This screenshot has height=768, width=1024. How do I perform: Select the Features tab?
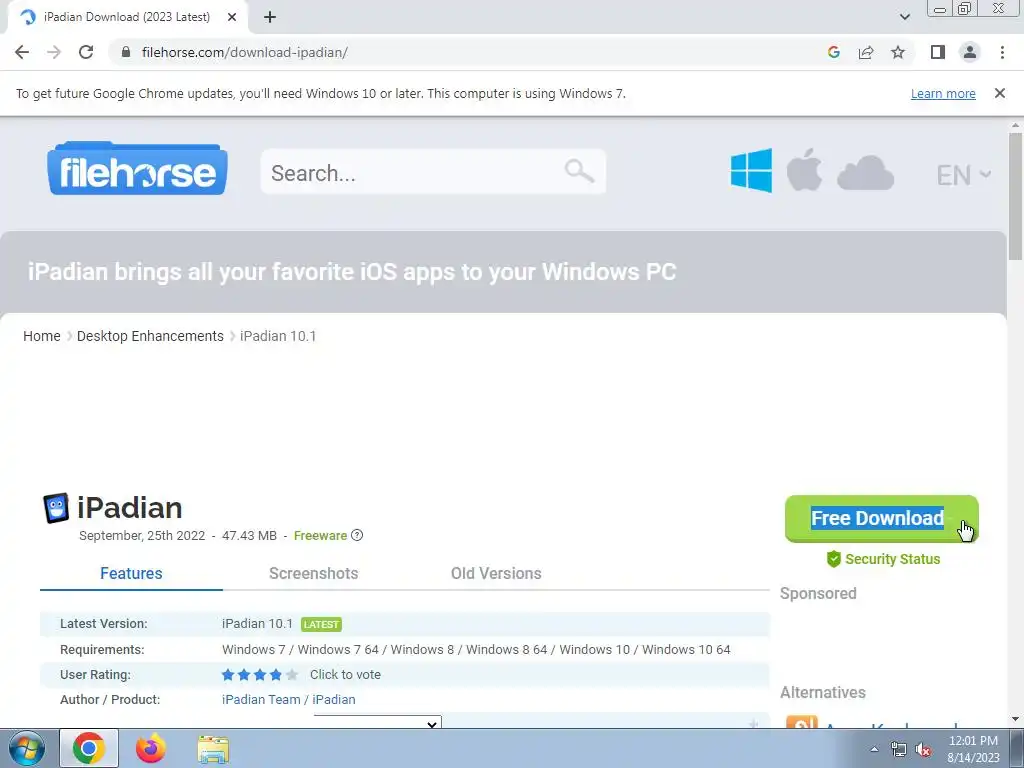[131, 573]
